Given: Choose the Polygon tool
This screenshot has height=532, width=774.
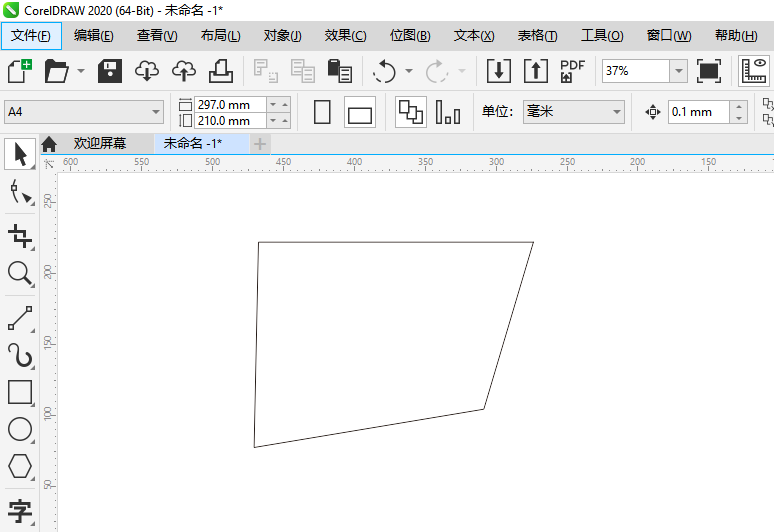Looking at the screenshot, I should click(x=20, y=466).
